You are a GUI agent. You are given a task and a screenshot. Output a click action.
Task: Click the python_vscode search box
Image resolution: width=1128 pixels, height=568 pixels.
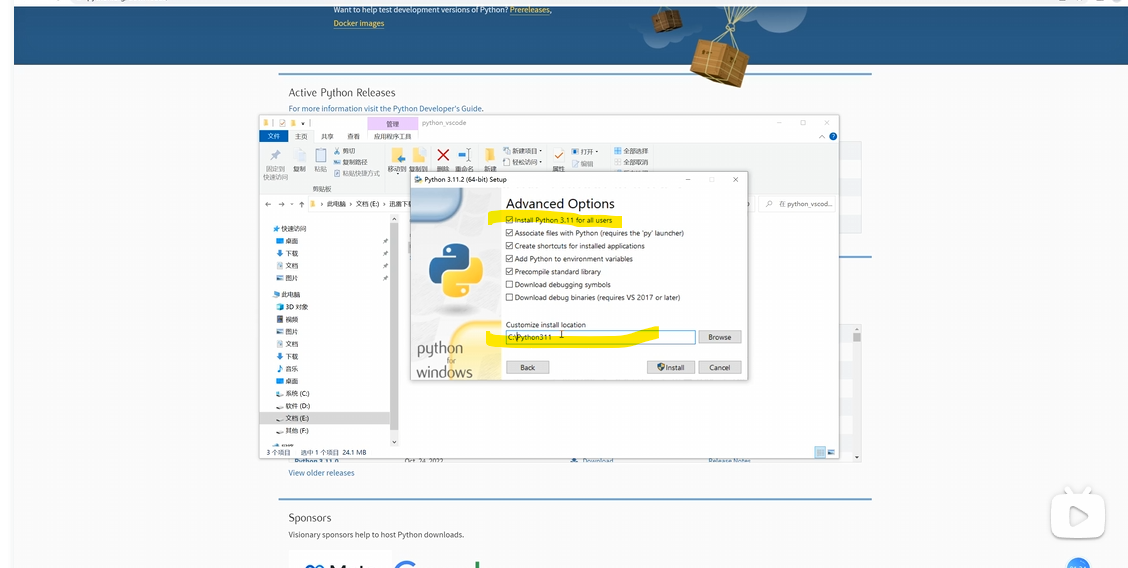click(x=799, y=204)
